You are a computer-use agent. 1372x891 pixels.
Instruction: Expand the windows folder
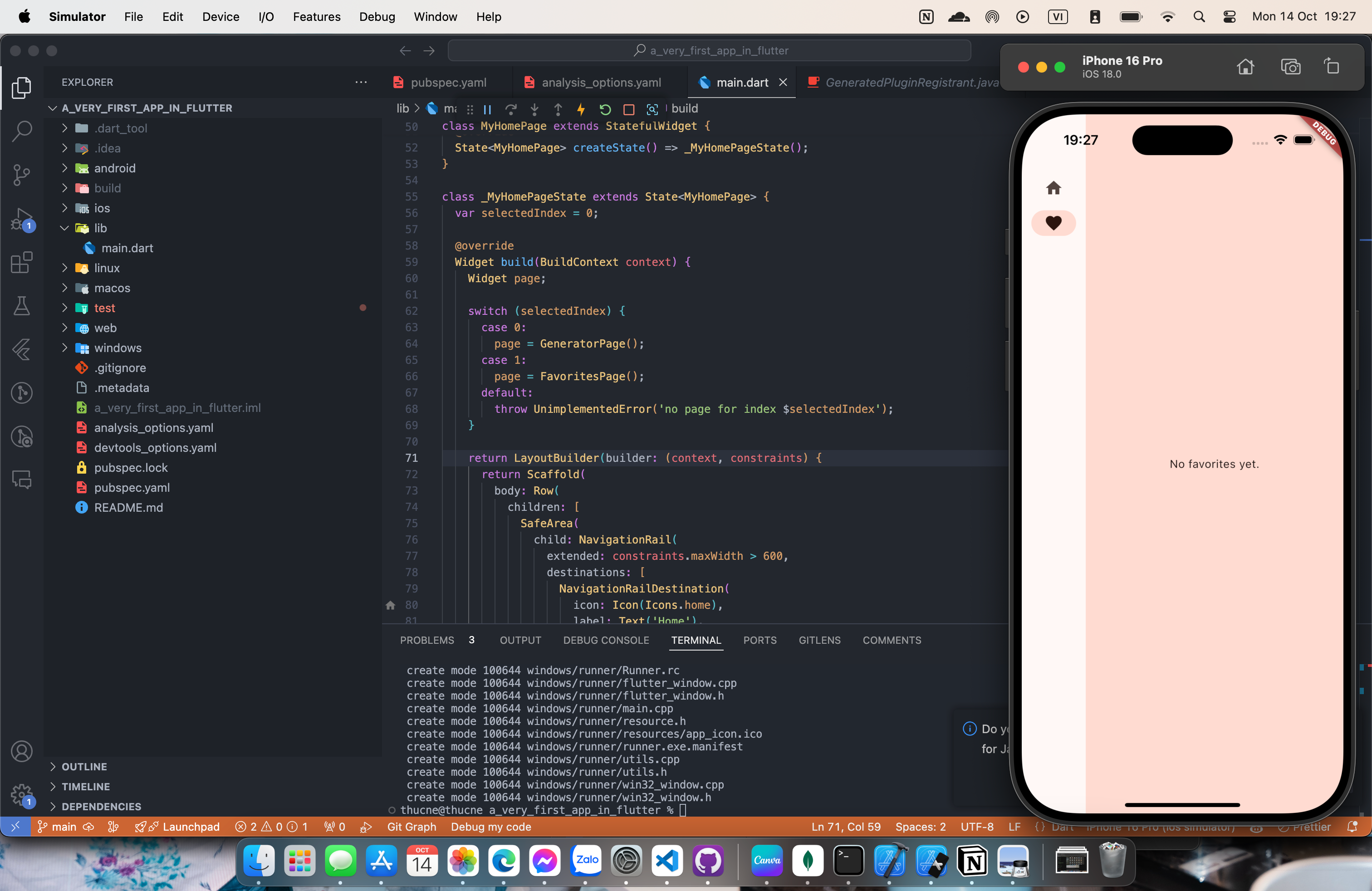64,348
